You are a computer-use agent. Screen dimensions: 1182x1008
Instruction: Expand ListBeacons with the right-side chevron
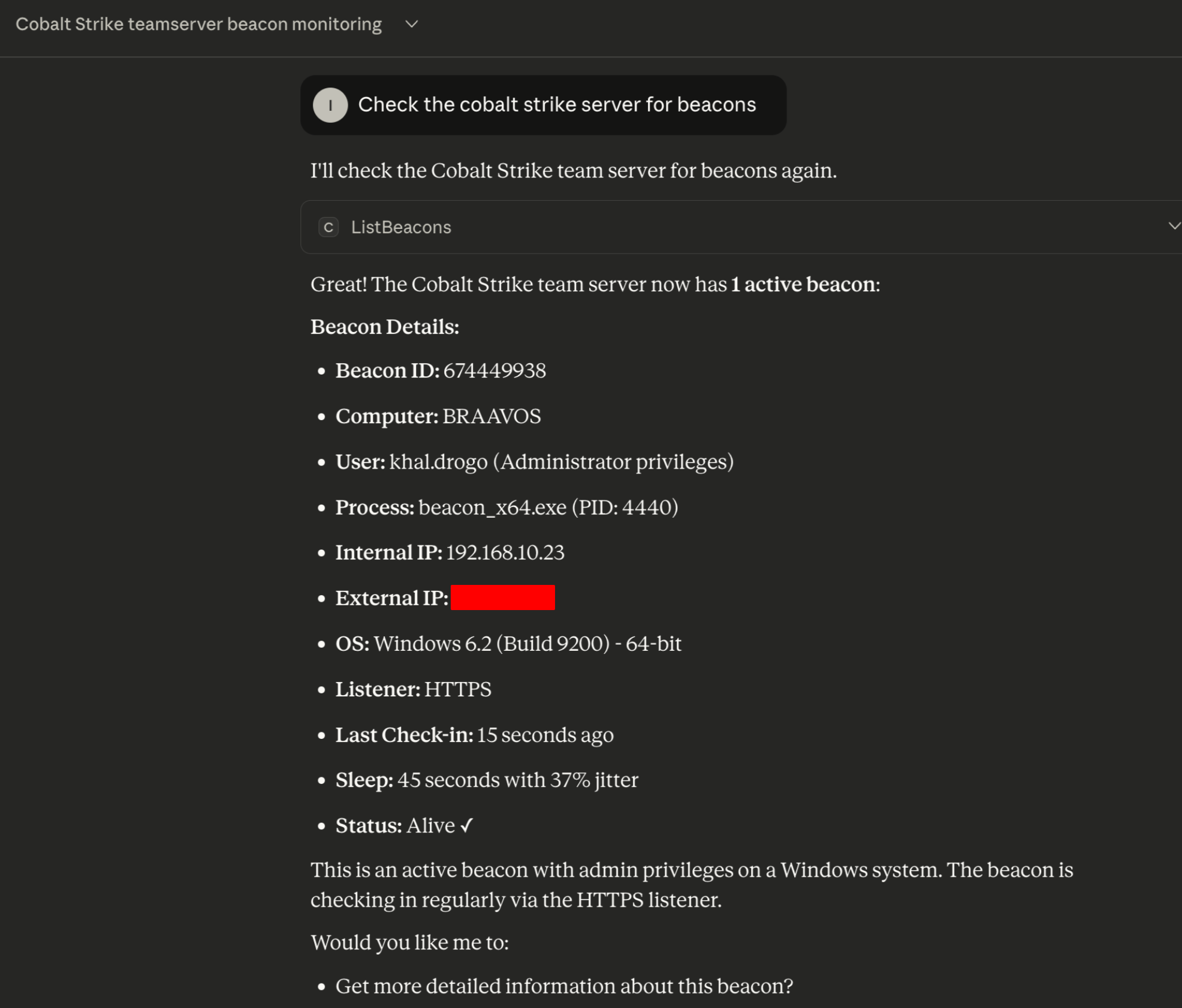pos(1173,226)
